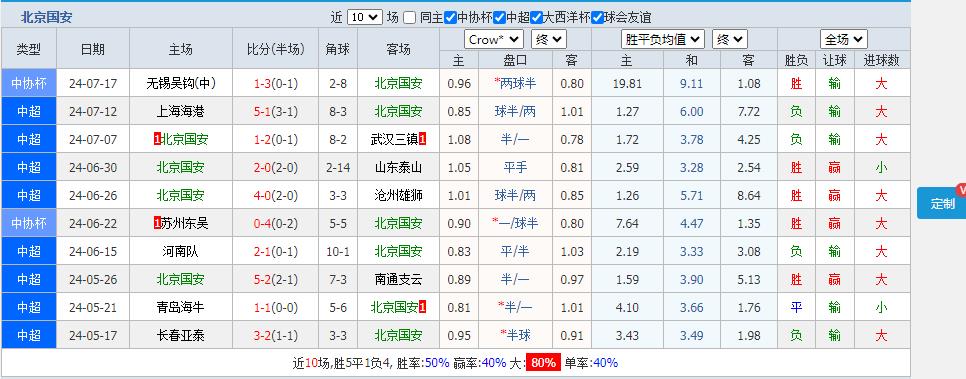Click the handicap *两球半
Screen dimensions: 966x379
tap(515, 83)
